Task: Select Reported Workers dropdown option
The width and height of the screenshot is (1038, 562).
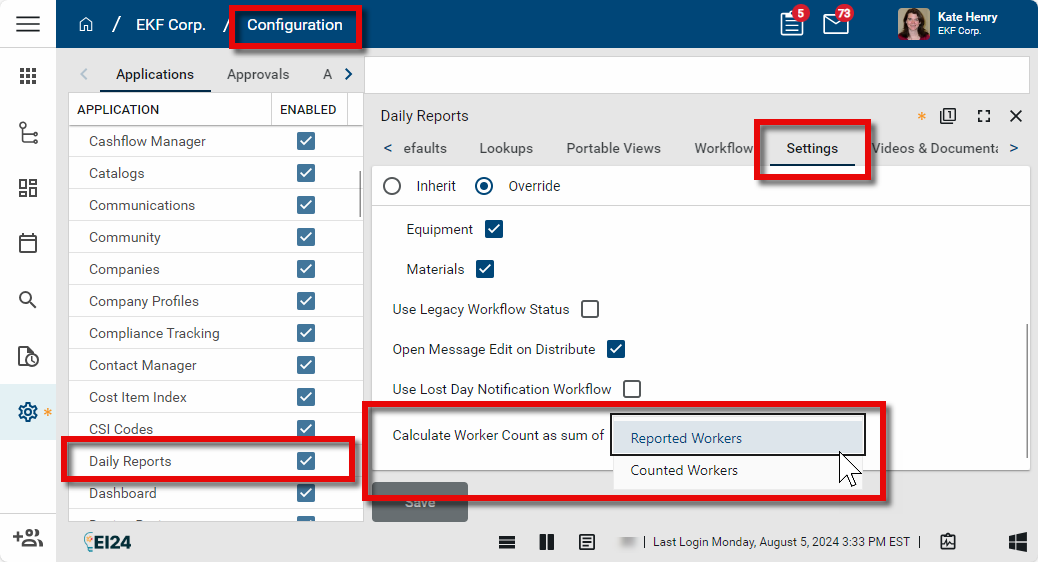Action: pyautogui.click(x=686, y=438)
